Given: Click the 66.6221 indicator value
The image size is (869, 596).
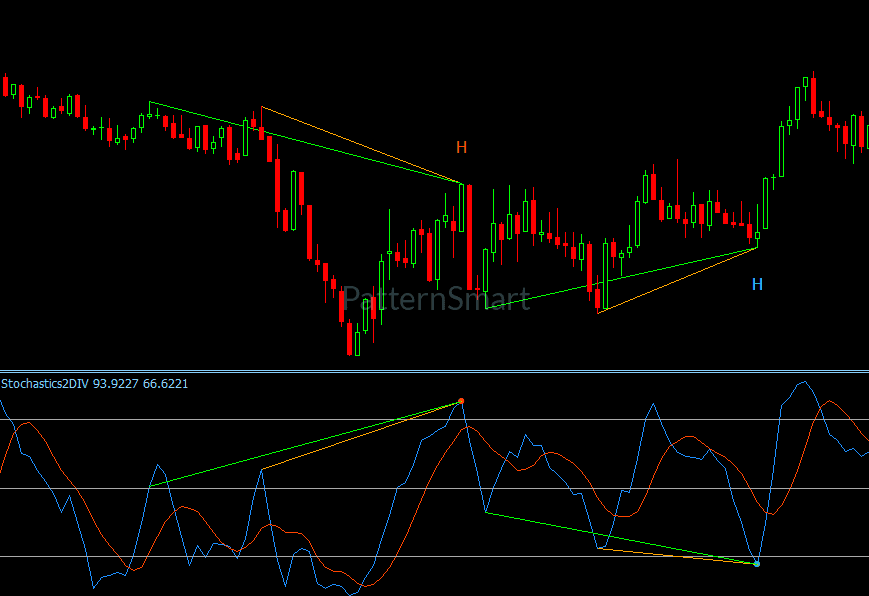Looking at the screenshot, I should click(165, 384).
